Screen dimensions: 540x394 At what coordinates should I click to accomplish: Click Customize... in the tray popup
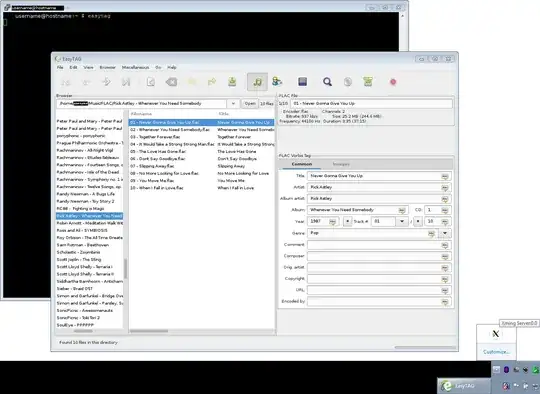(x=496, y=352)
